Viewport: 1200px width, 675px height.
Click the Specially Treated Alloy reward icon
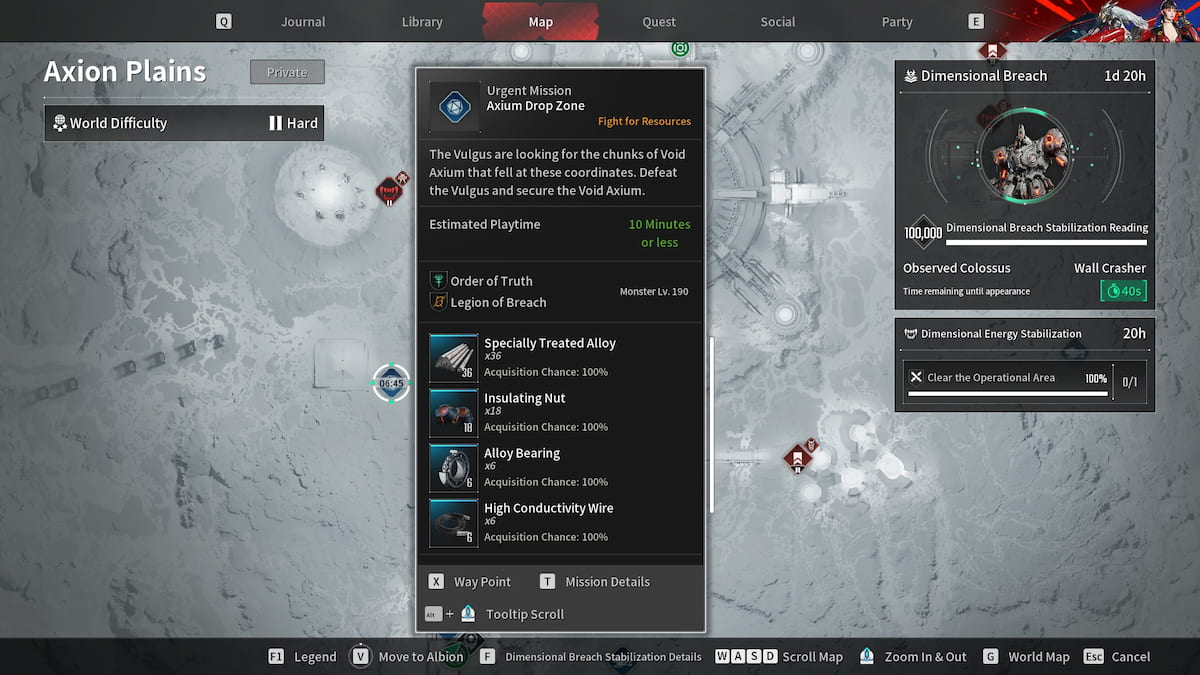click(454, 358)
